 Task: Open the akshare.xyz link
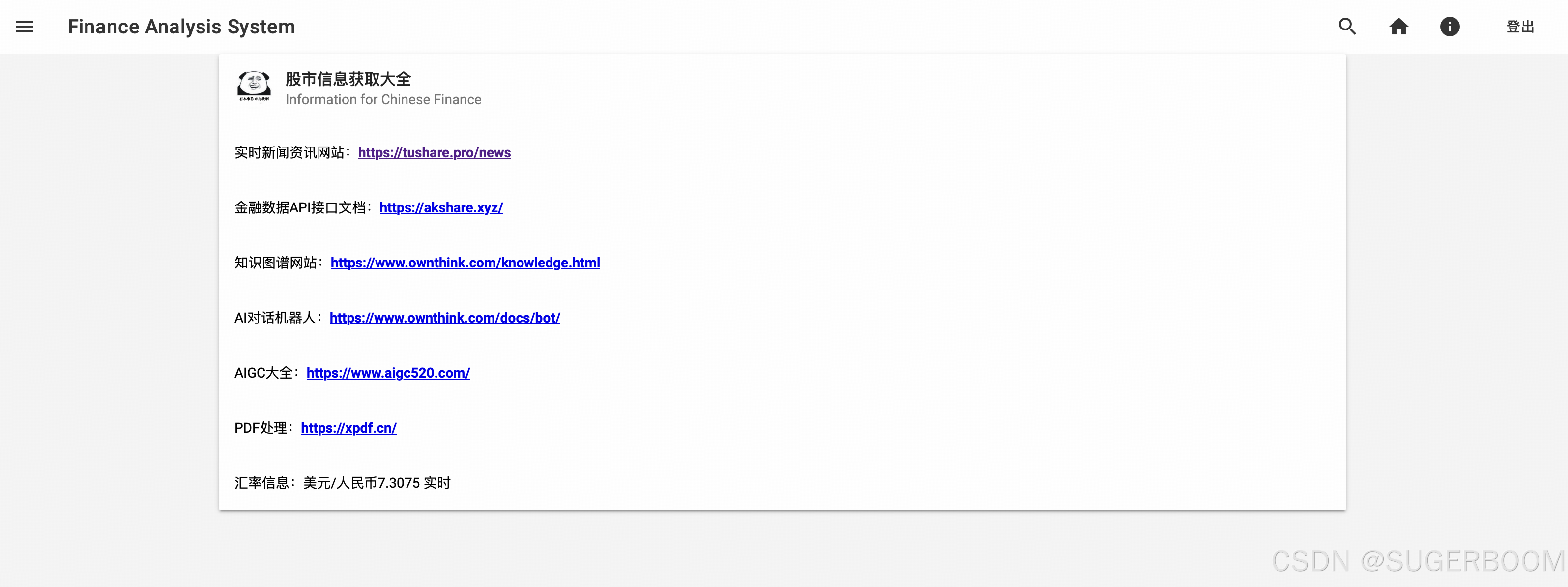441,207
